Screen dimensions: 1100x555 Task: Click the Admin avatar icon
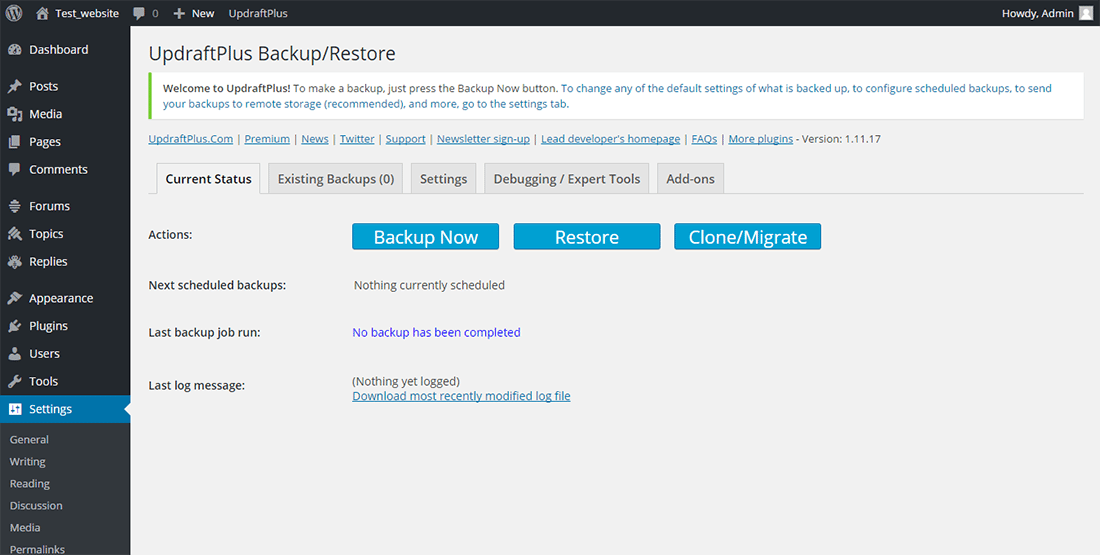(1085, 13)
